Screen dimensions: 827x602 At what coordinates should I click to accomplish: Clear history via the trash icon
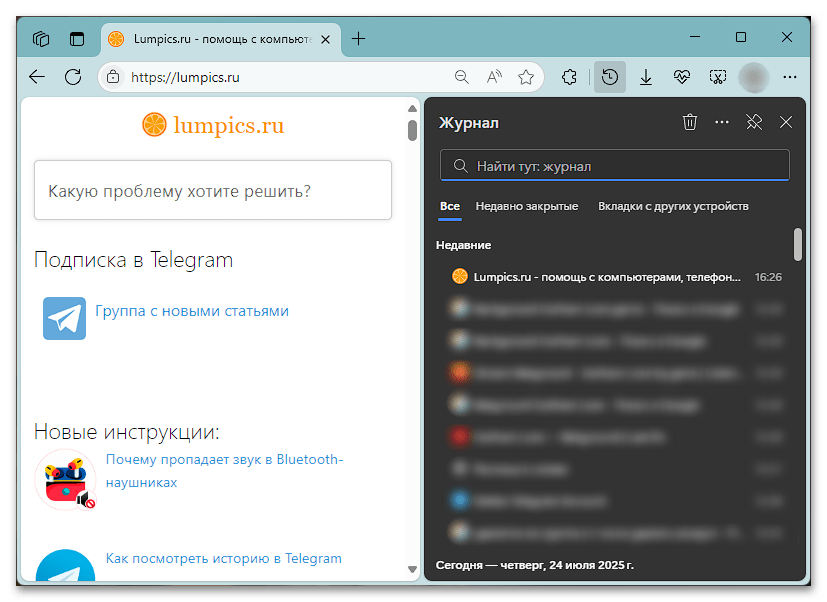coord(689,122)
